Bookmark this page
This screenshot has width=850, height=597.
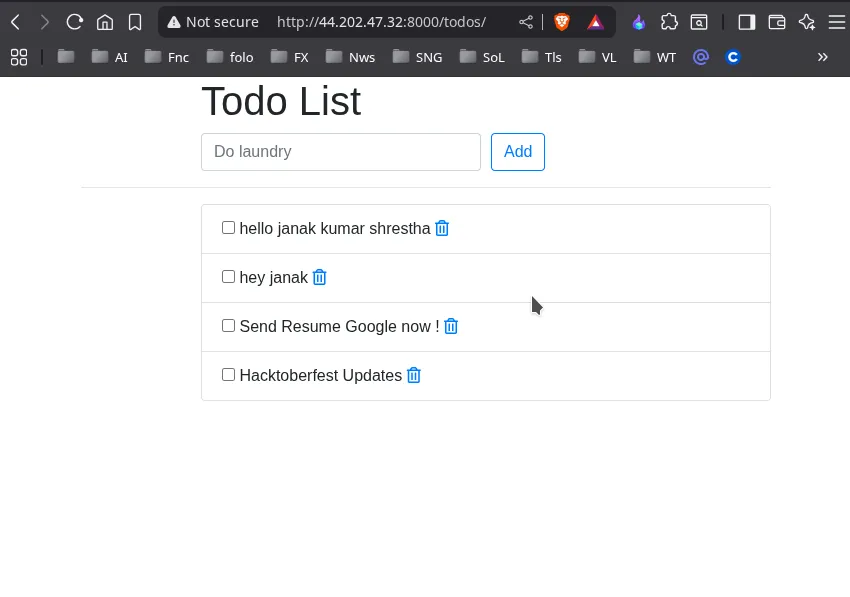pyautogui.click(x=135, y=22)
